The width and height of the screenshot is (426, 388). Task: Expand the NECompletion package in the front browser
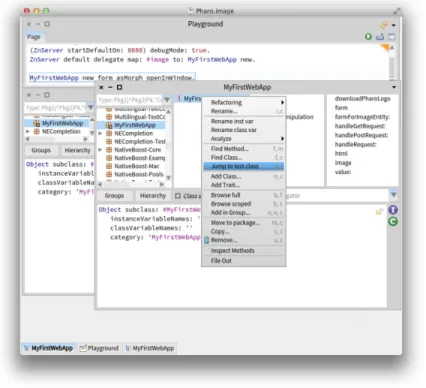tap(100, 133)
